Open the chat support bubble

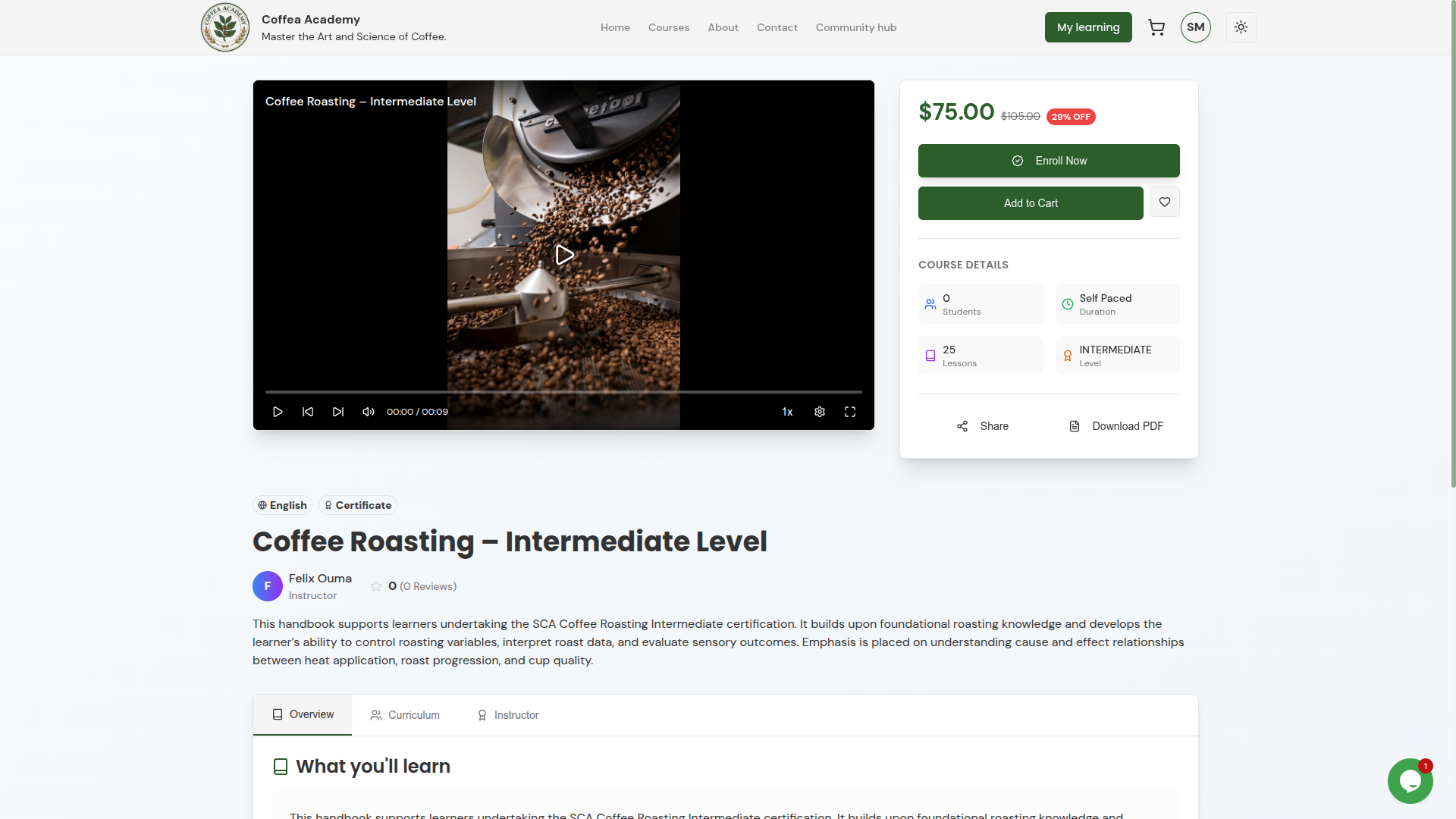tap(1410, 781)
